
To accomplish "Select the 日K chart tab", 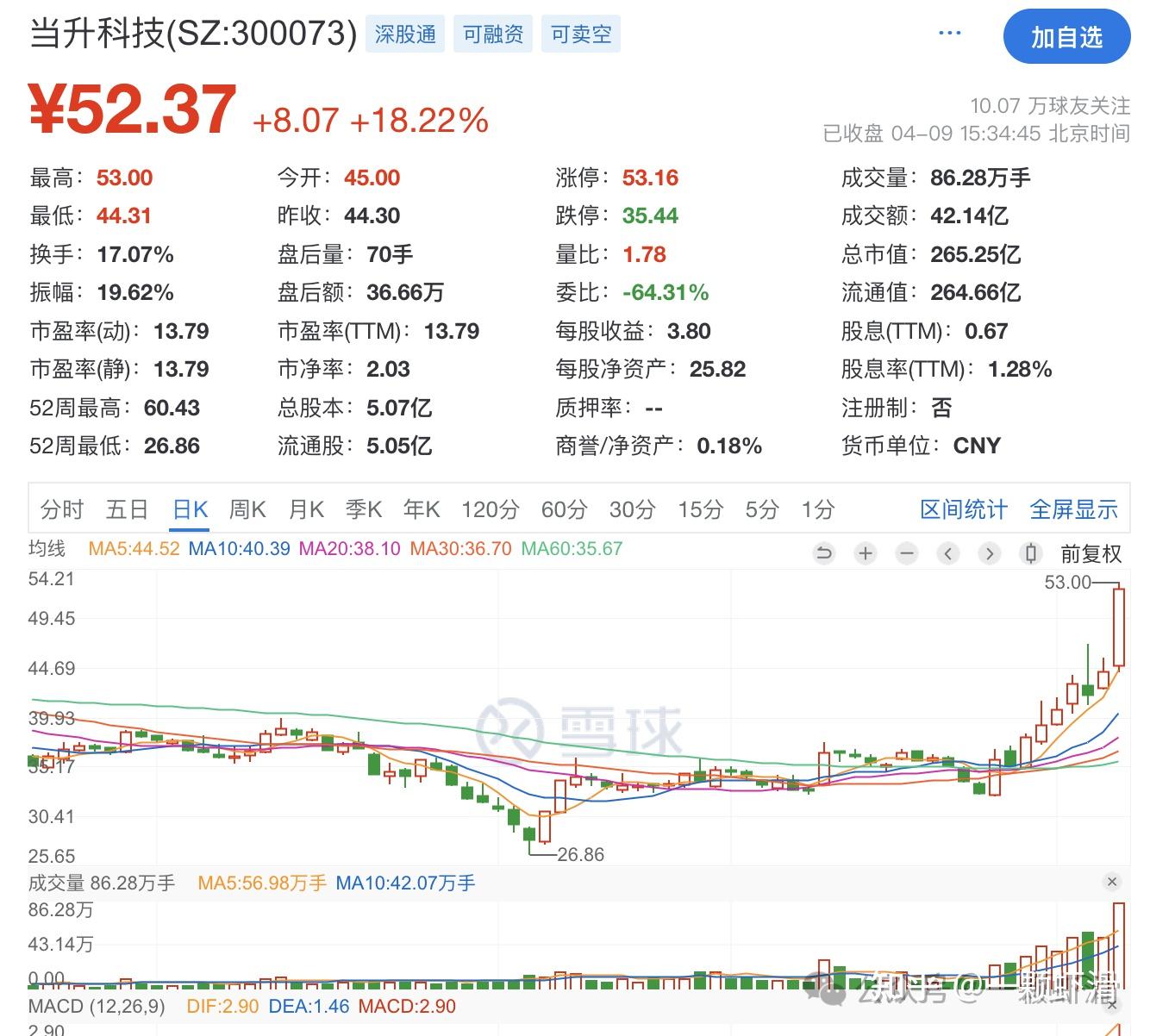I will pos(191,509).
